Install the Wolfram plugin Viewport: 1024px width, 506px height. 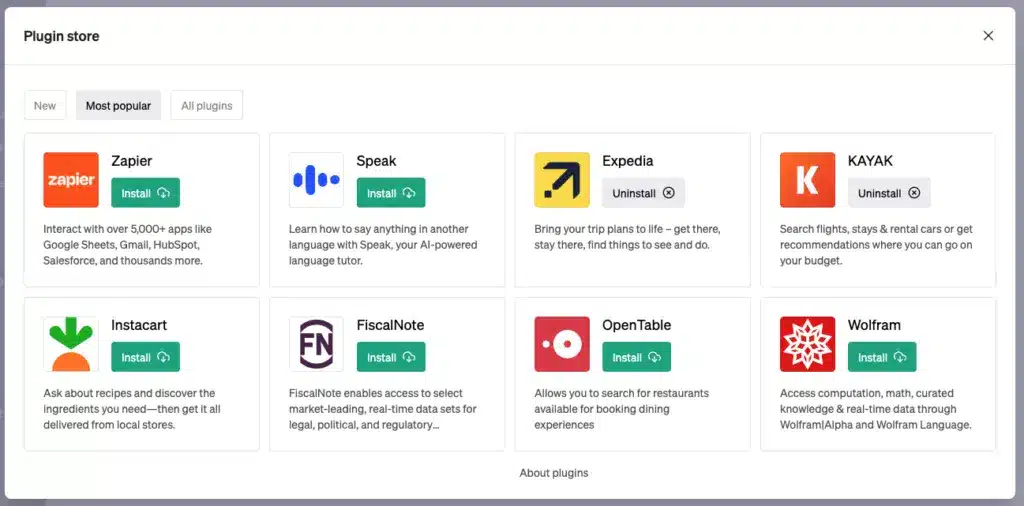point(882,357)
